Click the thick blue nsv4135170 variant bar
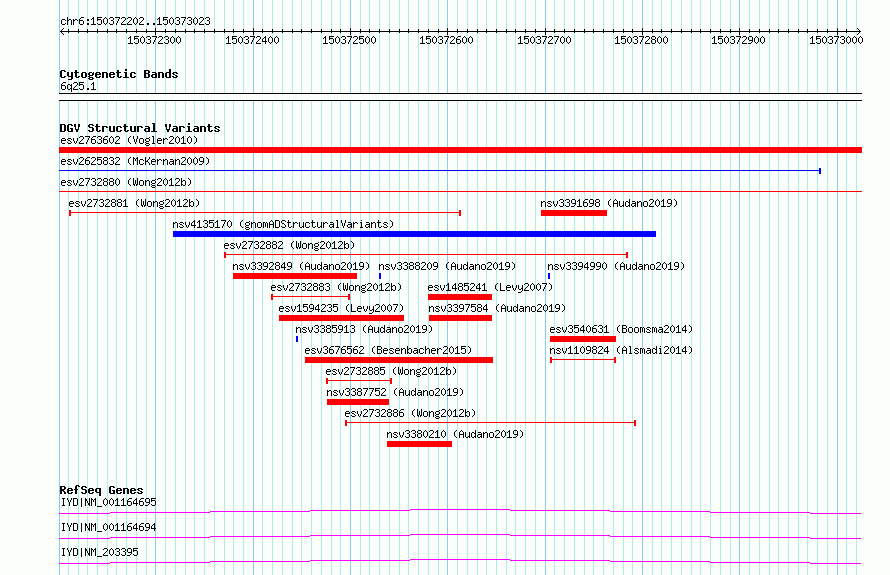This screenshot has height=575, width=890. (414, 234)
